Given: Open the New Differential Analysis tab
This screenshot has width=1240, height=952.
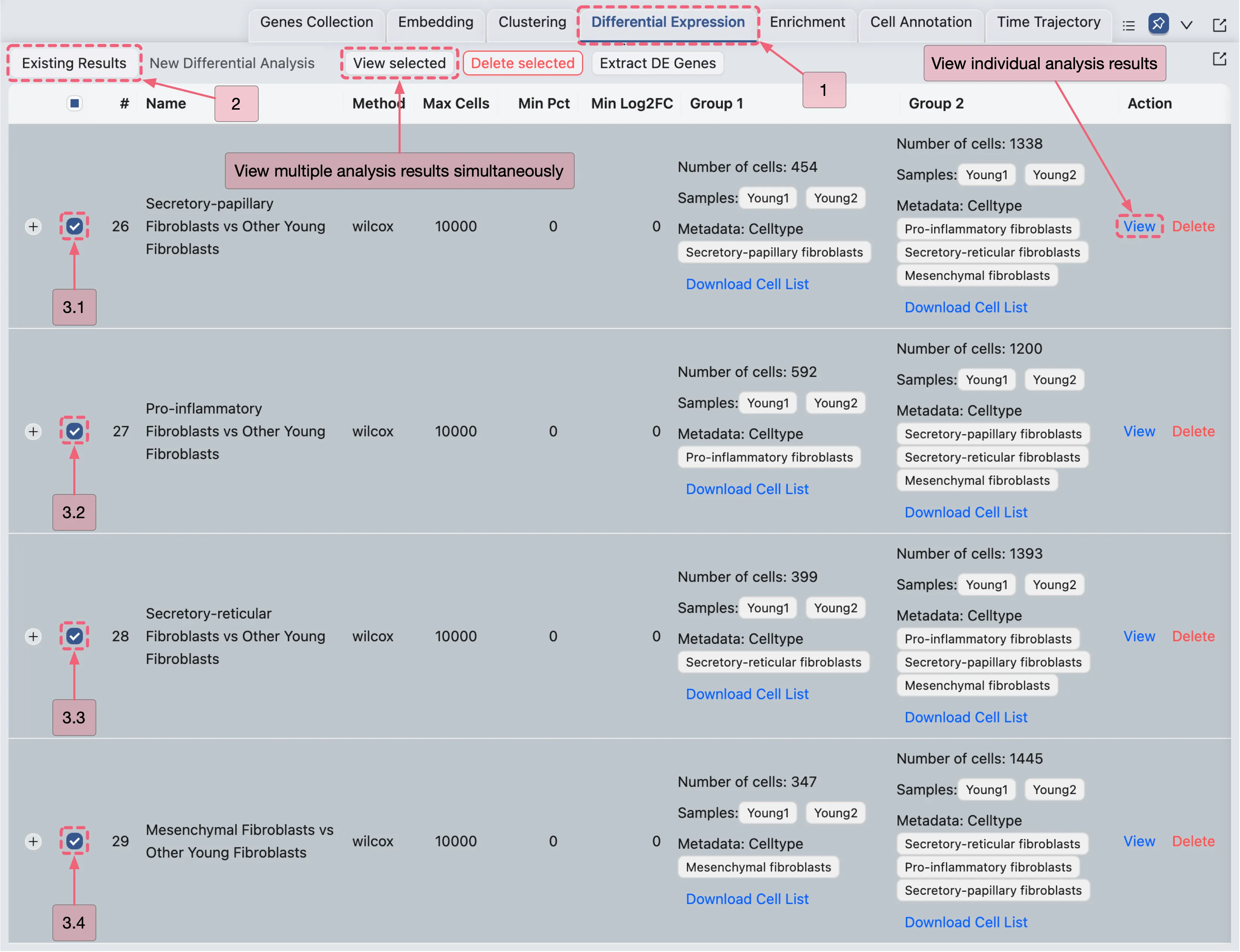Looking at the screenshot, I should coord(232,63).
